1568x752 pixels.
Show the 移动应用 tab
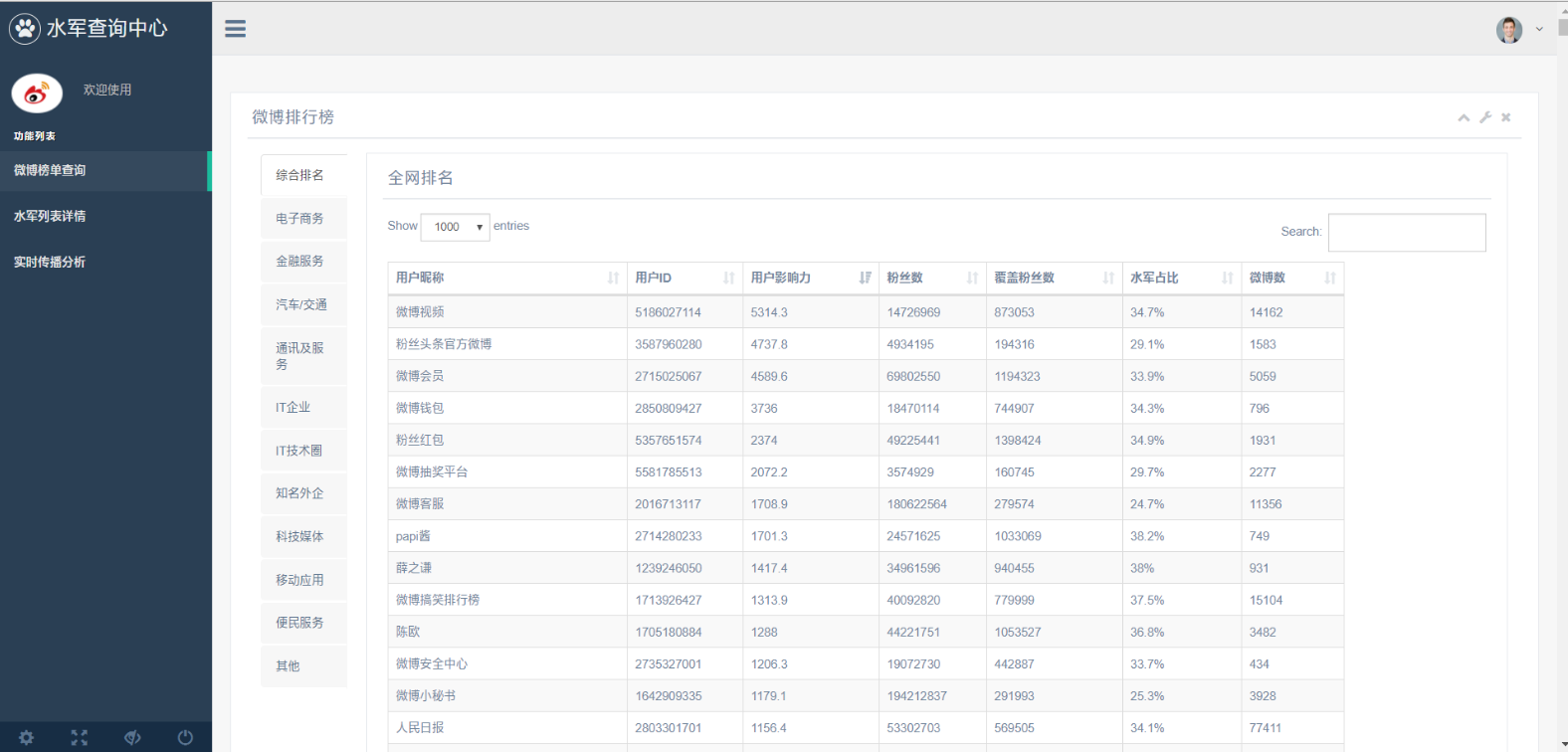[x=303, y=580]
